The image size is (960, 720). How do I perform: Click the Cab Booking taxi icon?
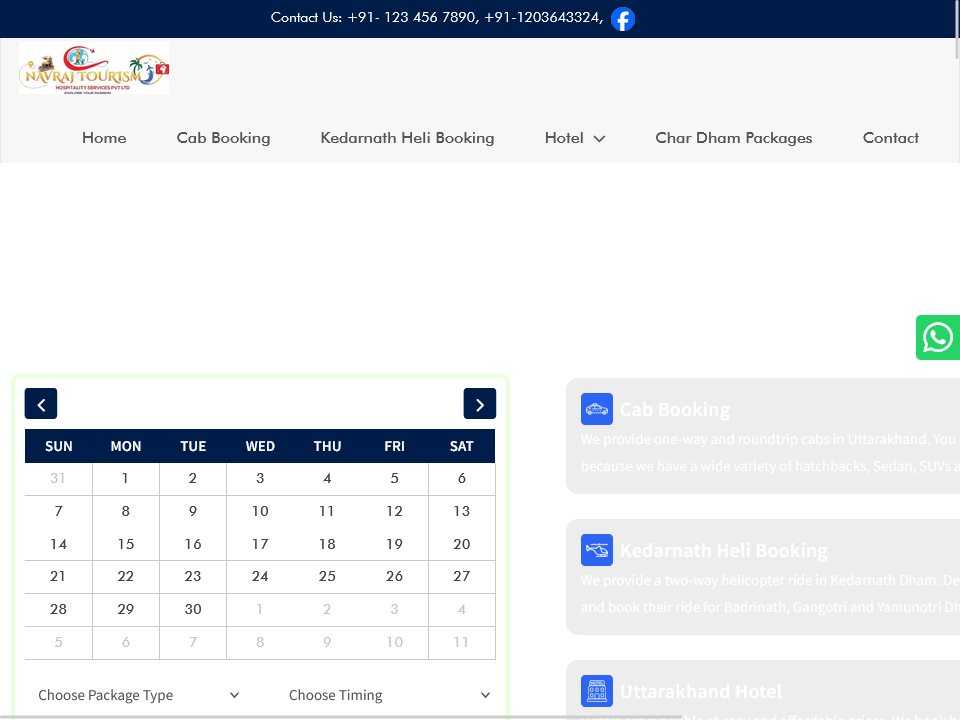[597, 409]
